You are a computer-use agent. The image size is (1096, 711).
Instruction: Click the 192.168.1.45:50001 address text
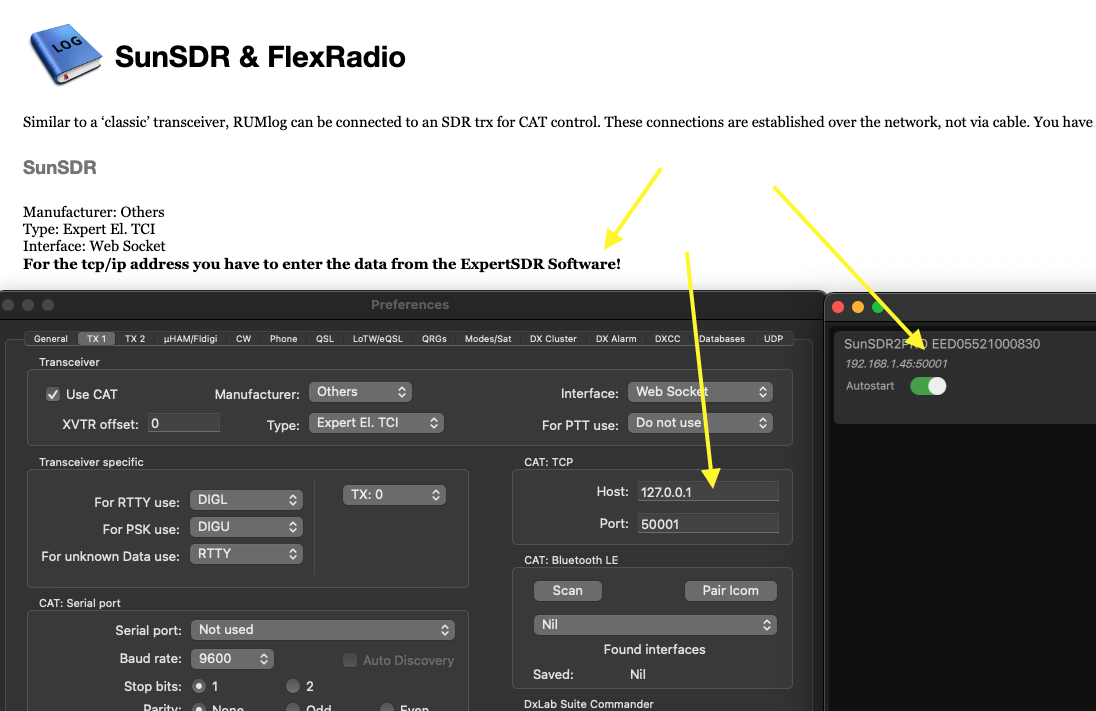[x=896, y=364]
